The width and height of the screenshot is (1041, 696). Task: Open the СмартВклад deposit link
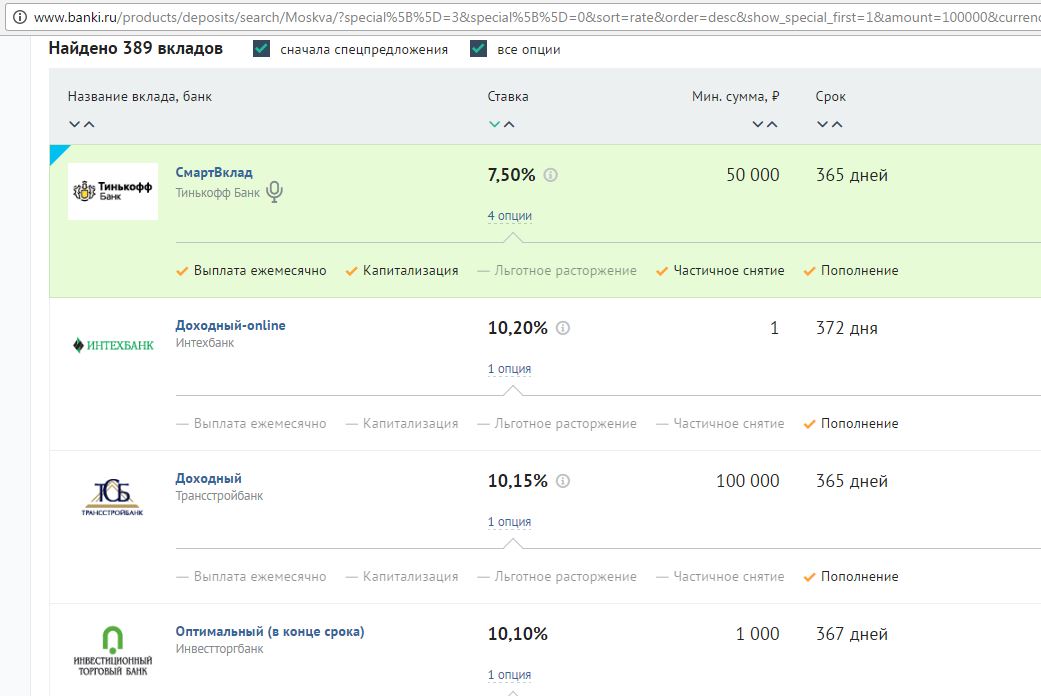tap(214, 173)
